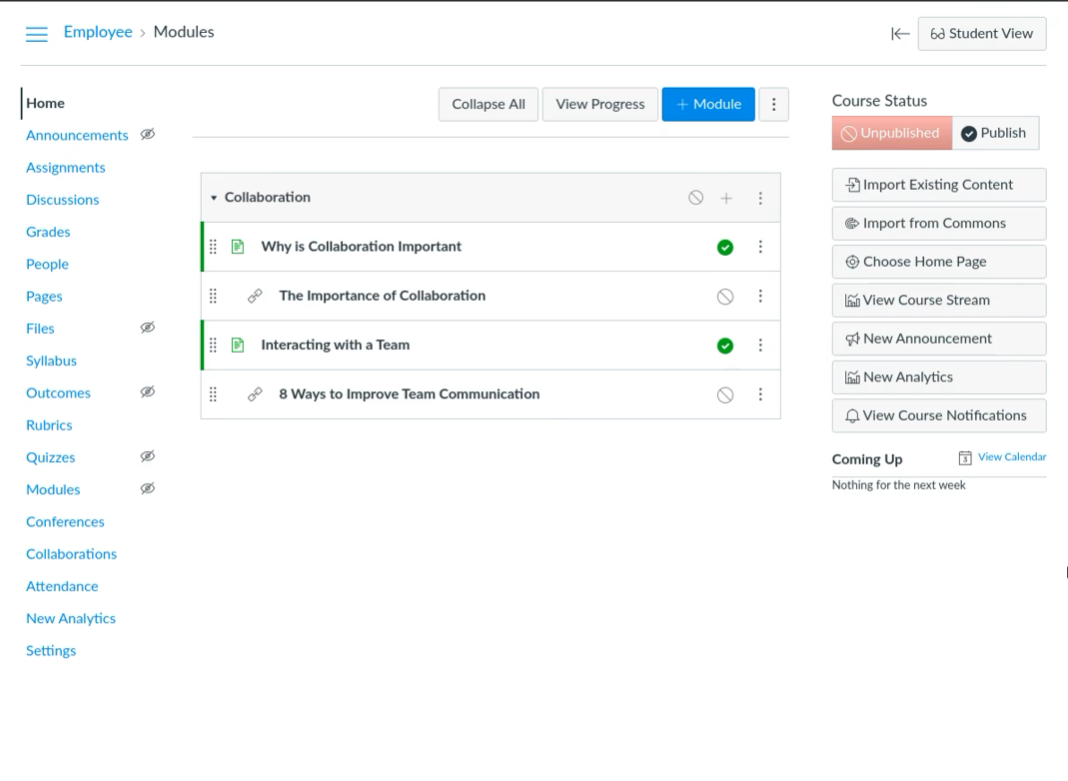The width and height of the screenshot is (1068, 781).
Task: Click the Employee breadcrumb link
Action: click(x=98, y=32)
